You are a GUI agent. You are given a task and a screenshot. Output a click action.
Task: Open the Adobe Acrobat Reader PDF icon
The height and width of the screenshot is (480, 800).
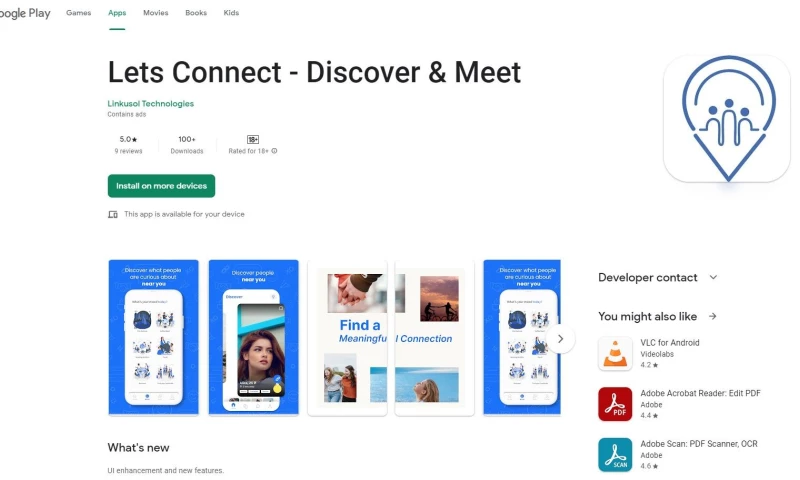pos(615,404)
